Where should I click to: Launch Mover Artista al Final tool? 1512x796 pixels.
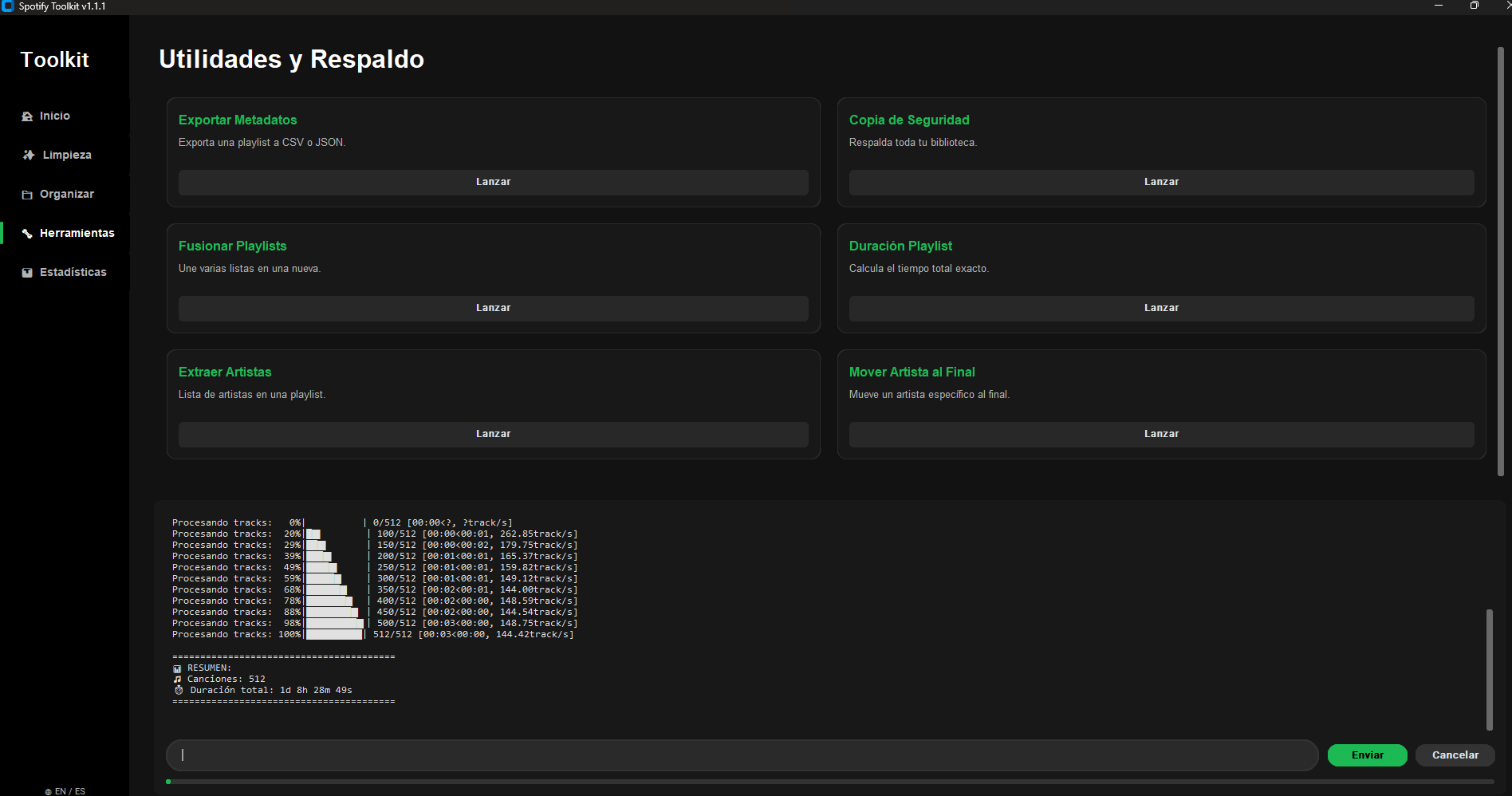coord(1161,434)
